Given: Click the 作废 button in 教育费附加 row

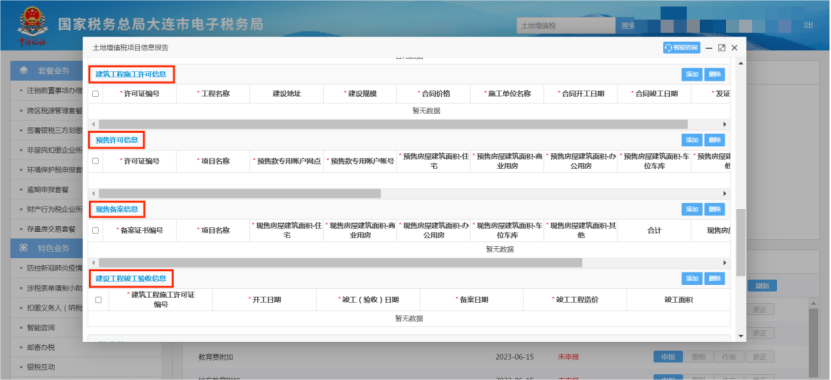Looking at the screenshot, I should (729, 357).
